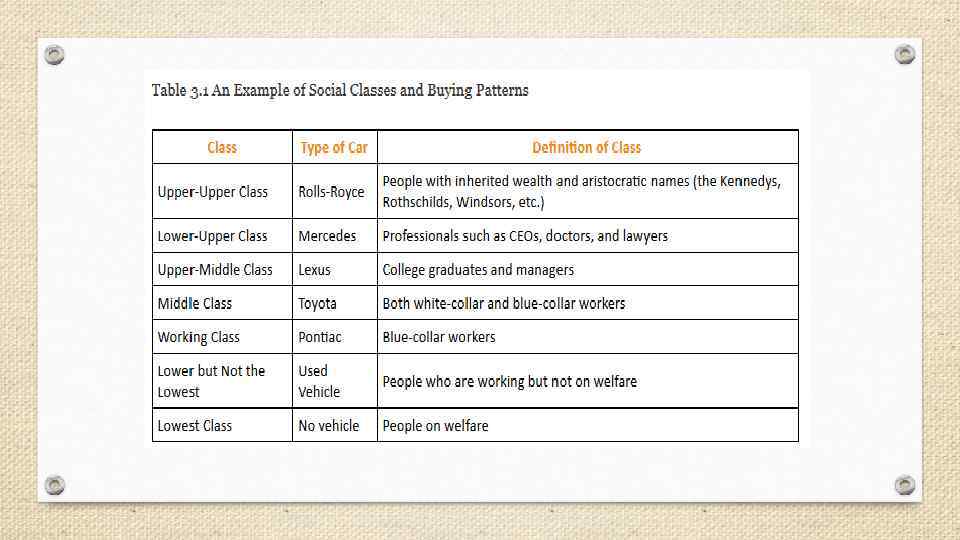Click the top-left corner rivet icon
Viewport: 960px width, 540px height.
[x=55, y=54]
